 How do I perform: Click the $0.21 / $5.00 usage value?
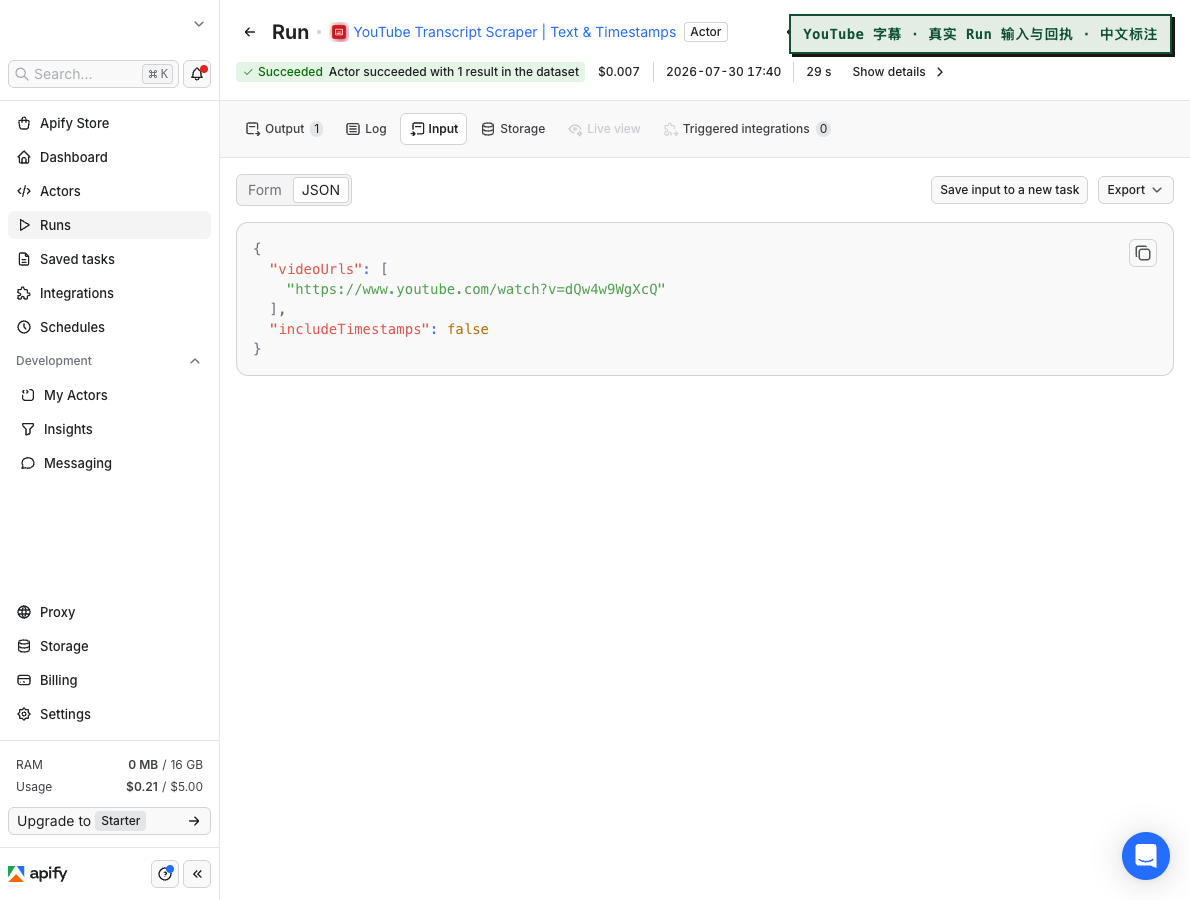coord(164,787)
